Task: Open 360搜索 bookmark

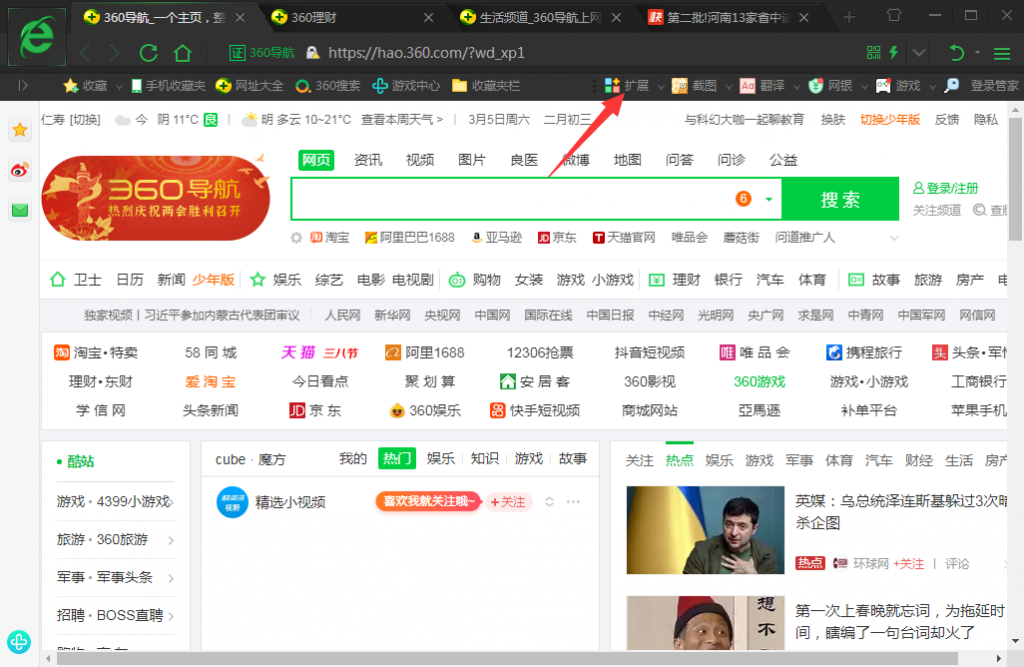Action: pyautogui.click(x=327, y=86)
